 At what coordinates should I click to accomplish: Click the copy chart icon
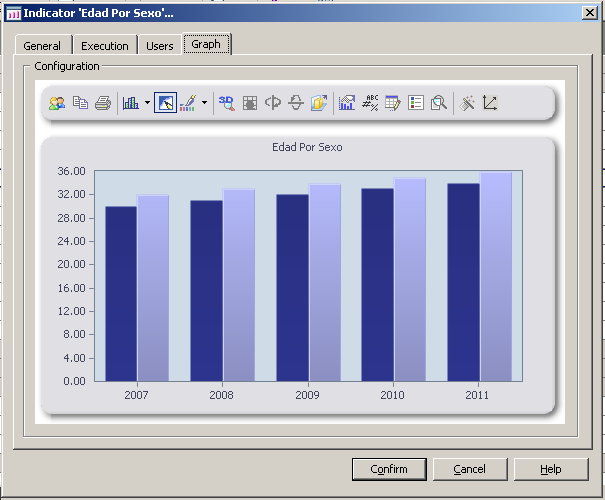(x=80, y=103)
